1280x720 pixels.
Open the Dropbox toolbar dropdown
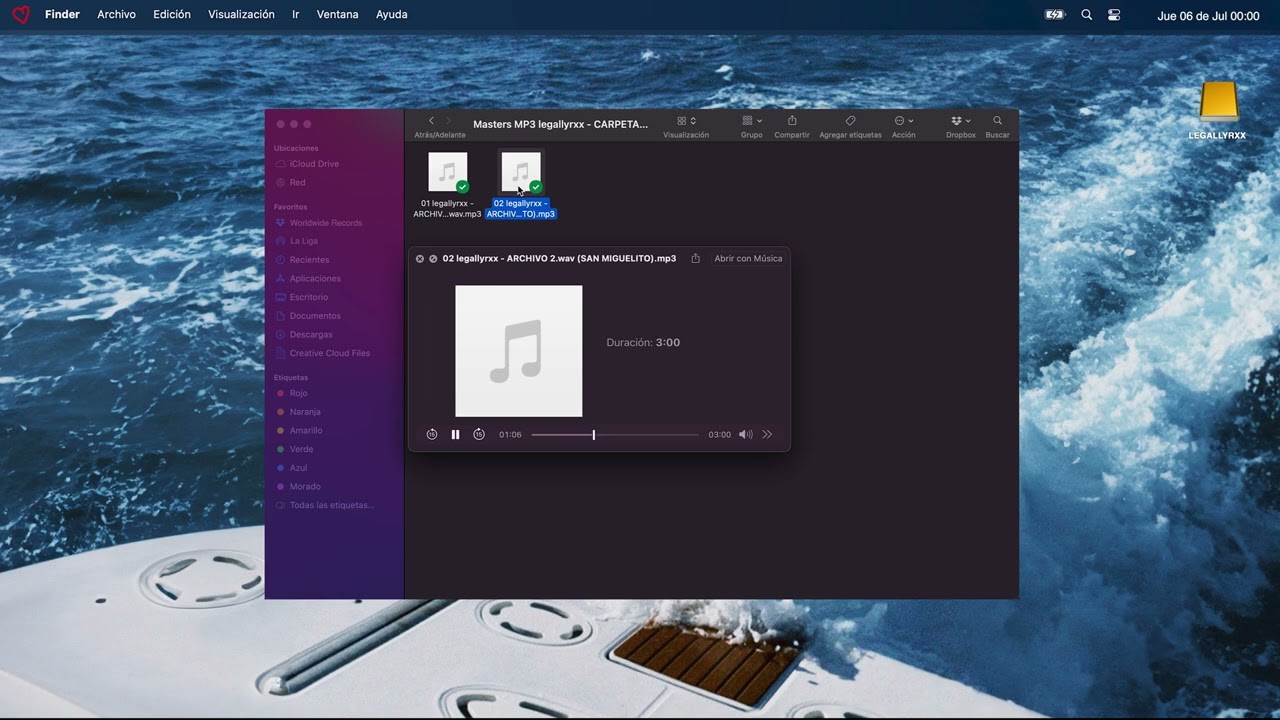(x=961, y=121)
